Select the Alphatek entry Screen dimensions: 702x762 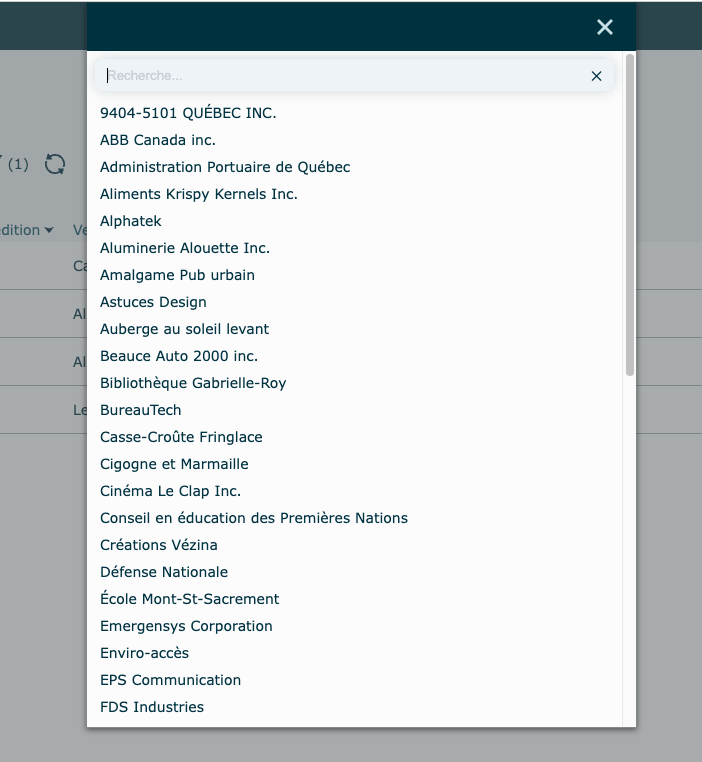(x=131, y=221)
